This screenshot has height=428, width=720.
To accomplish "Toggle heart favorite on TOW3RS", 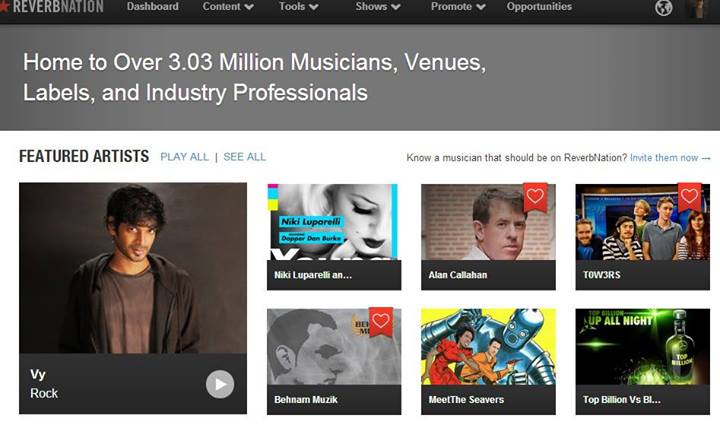I will pyautogui.click(x=689, y=197).
